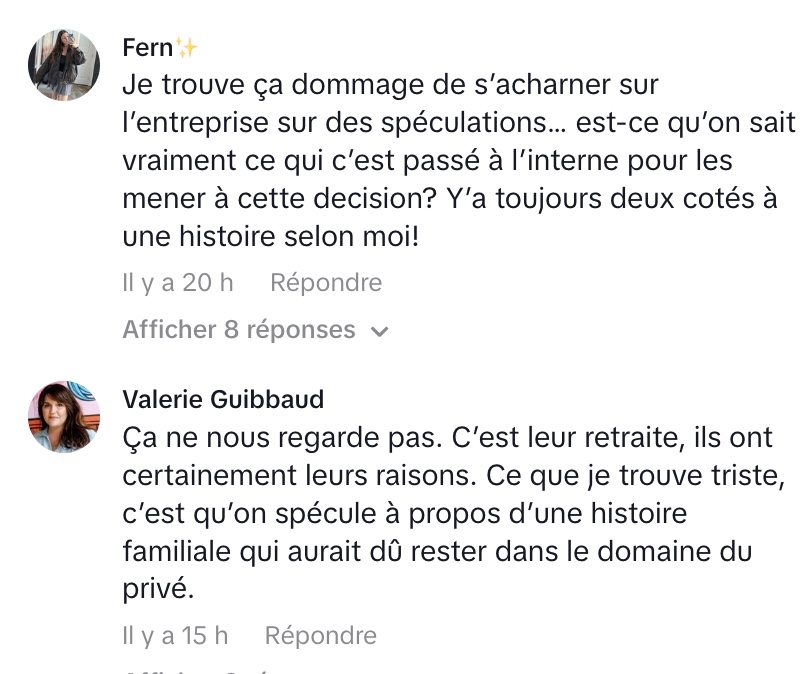Click the word 'privé.' ending Valerie's comment

click(x=157, y=590)
